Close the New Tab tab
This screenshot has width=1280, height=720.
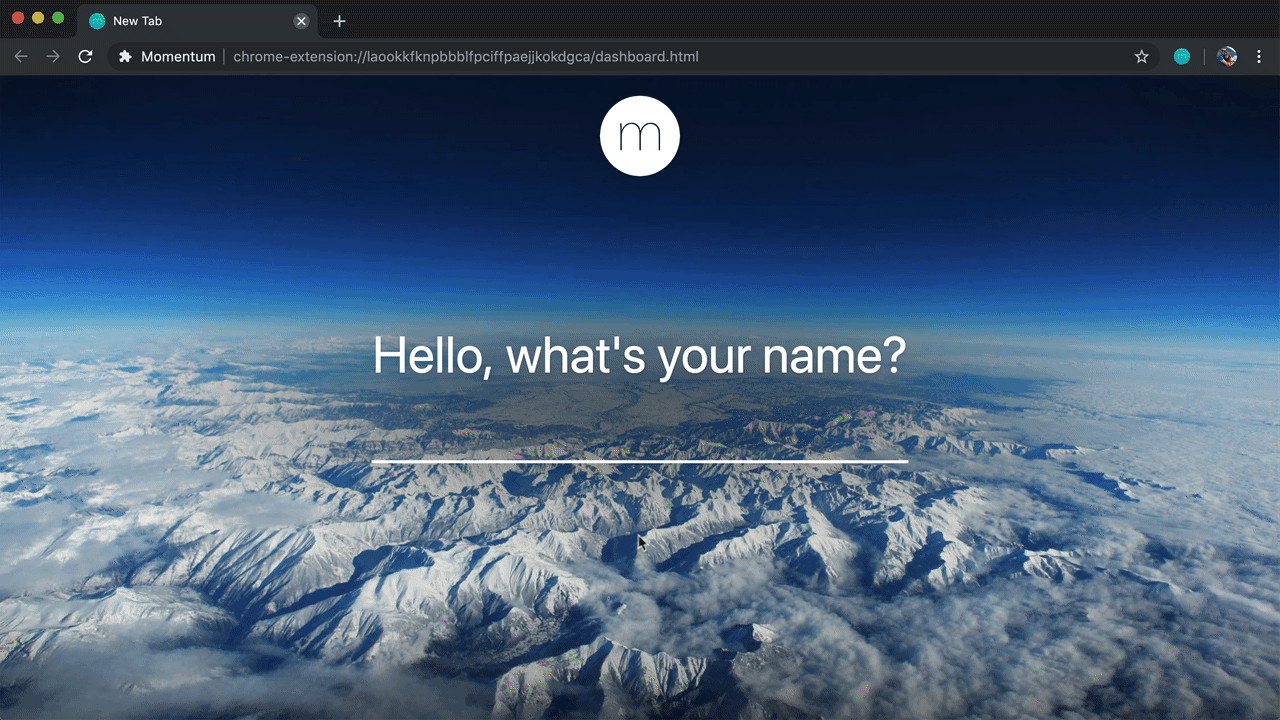pos(301,21)
